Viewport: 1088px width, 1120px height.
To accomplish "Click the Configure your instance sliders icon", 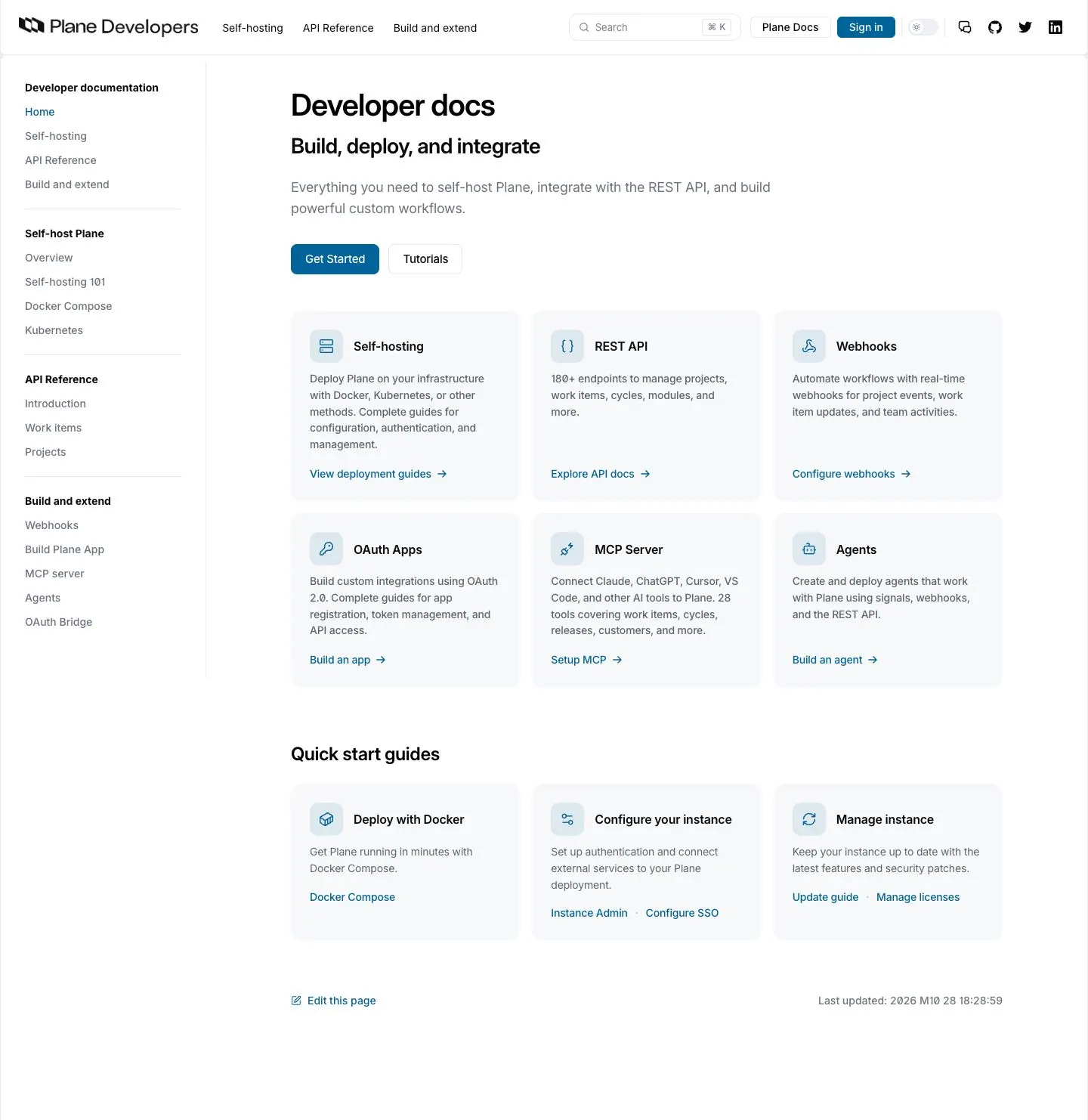I will (x=567, y=819).
